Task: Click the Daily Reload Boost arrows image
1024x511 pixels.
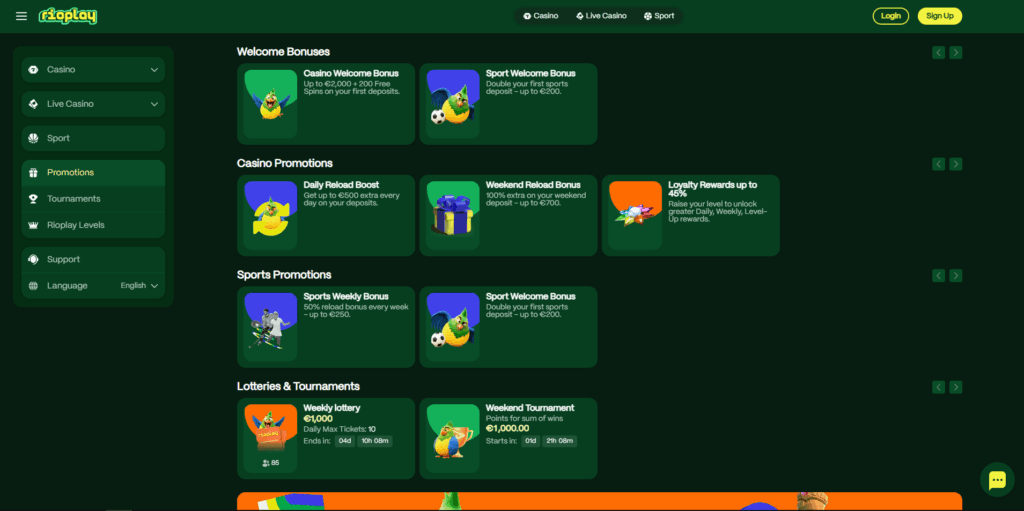Action: 270,216
